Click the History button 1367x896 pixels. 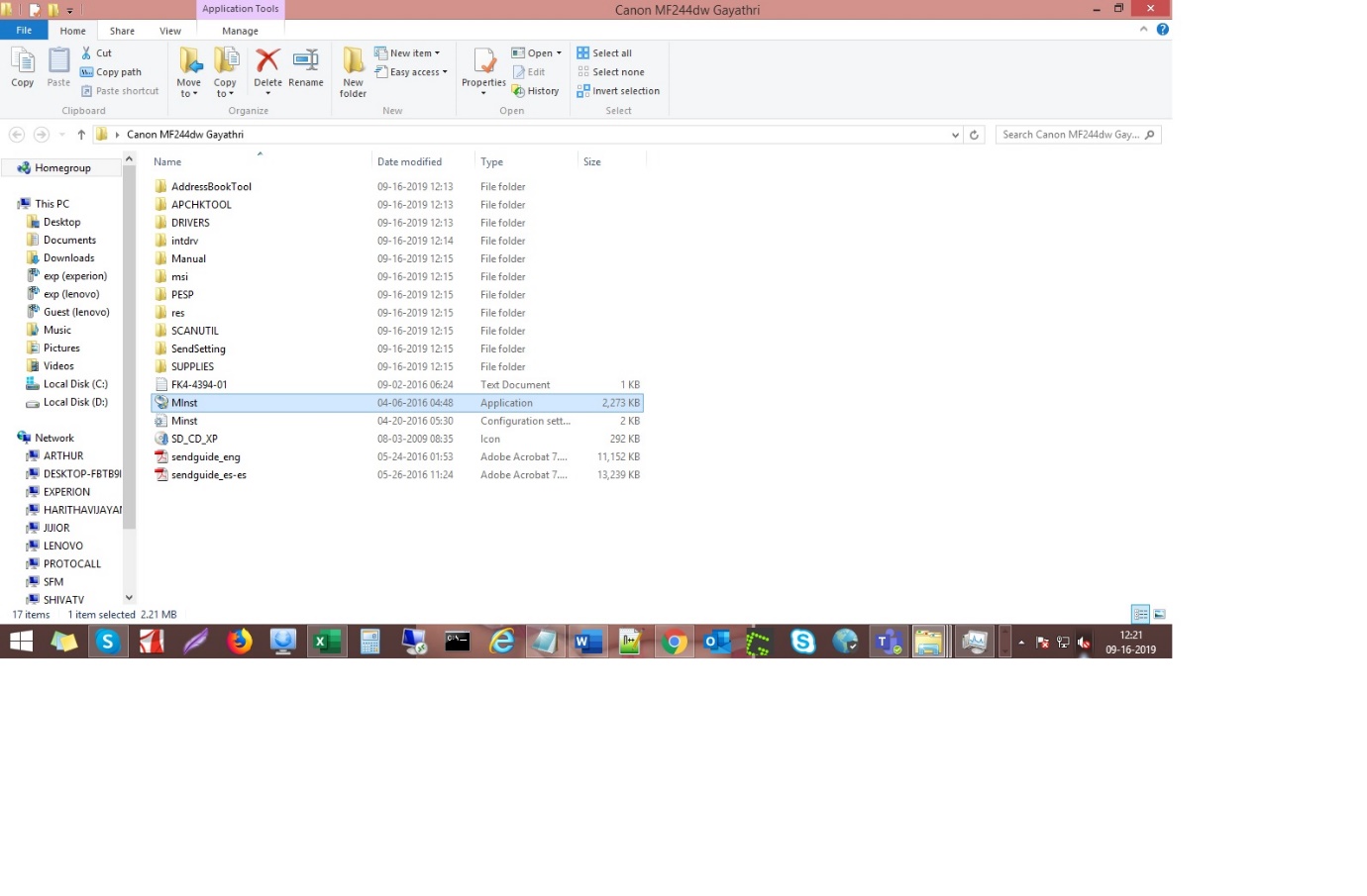pos(536,91)
